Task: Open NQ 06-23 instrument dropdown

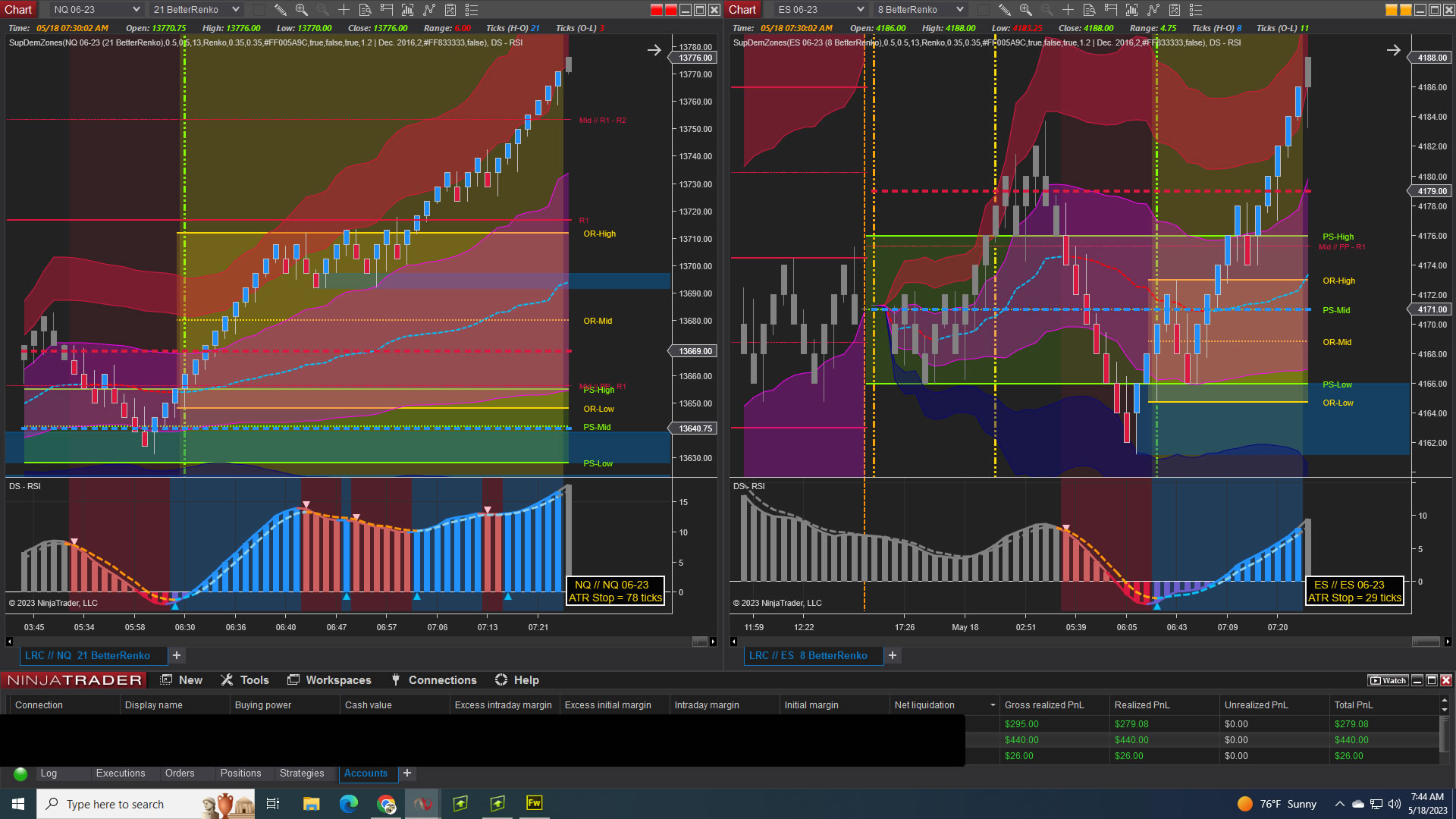Action: pyautogui.click(x=96, y=10)
